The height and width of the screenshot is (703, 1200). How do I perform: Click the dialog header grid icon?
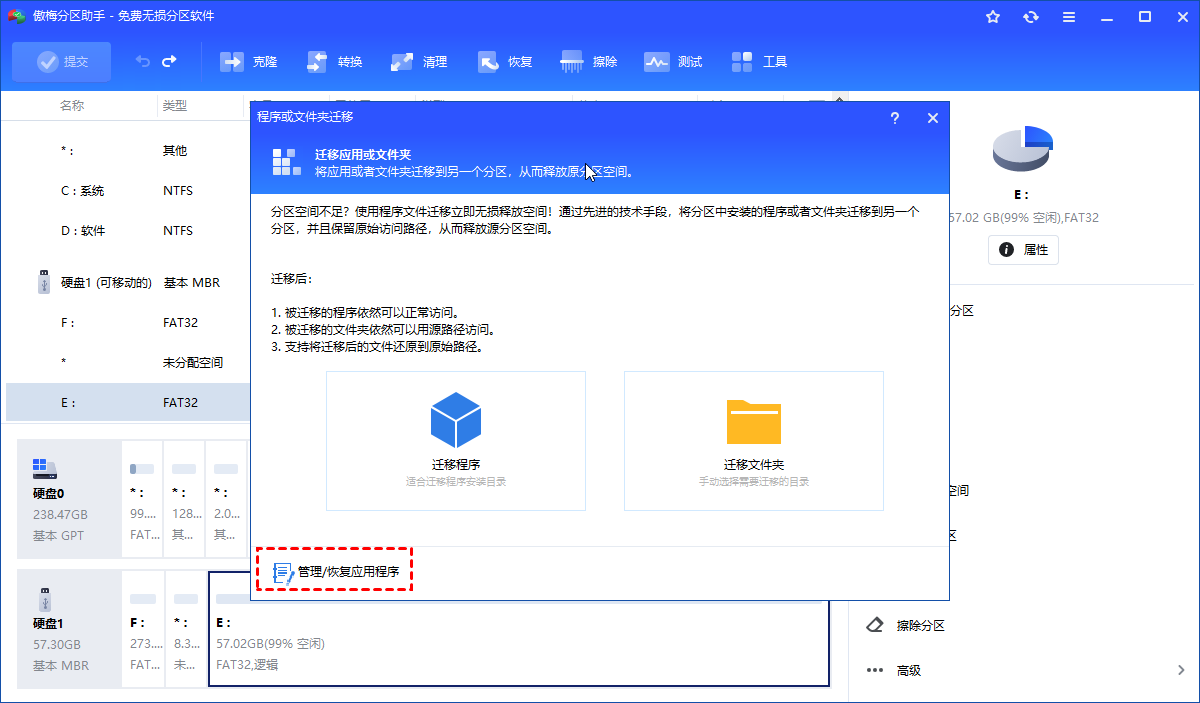pos(285,162)
